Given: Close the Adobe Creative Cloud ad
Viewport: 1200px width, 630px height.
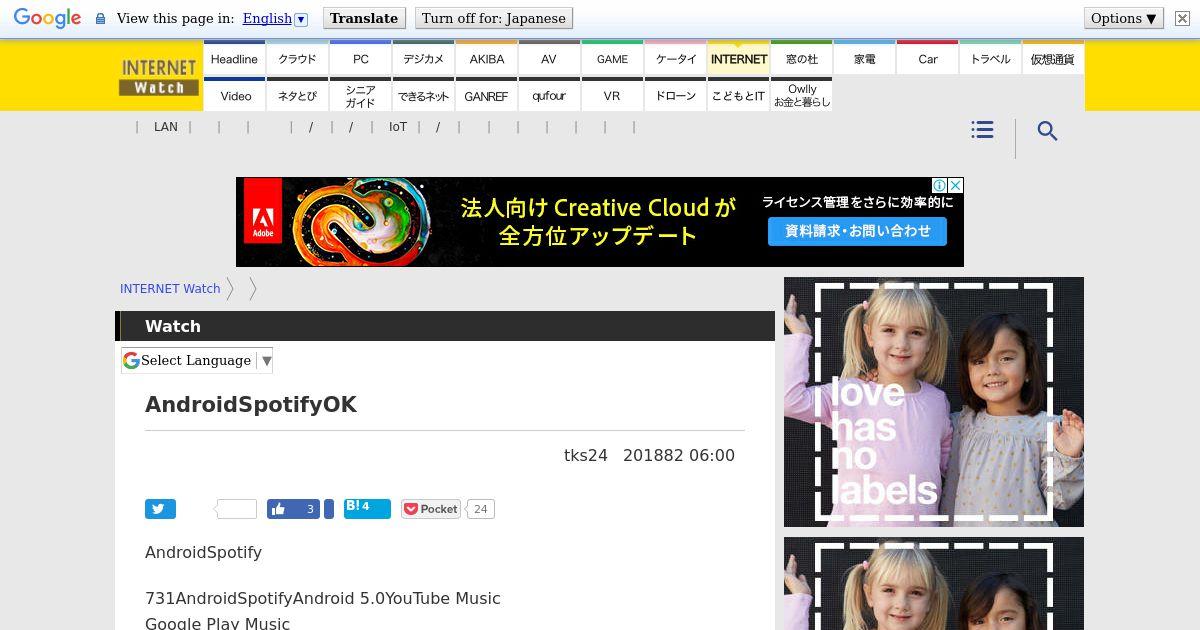Looking at the screenshot, I should pos(955,185).
